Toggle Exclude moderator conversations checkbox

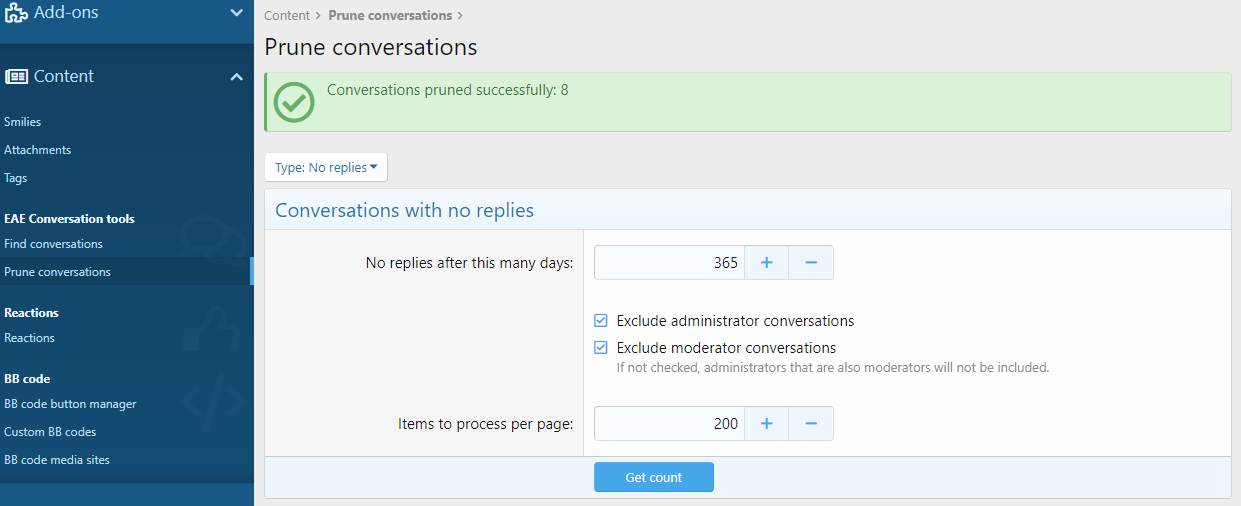(x=601, y=348)
